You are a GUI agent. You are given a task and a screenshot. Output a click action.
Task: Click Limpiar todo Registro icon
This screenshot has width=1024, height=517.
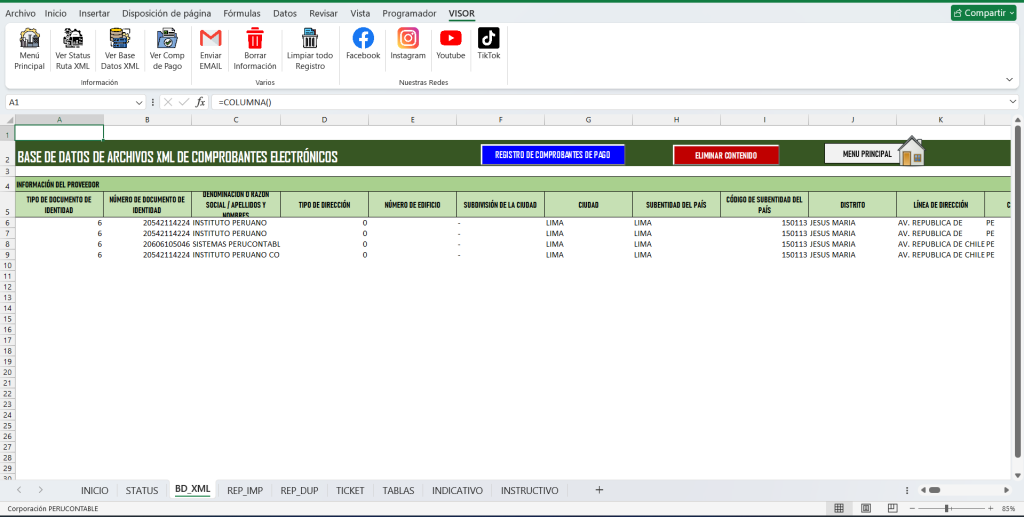click(310, 39)
